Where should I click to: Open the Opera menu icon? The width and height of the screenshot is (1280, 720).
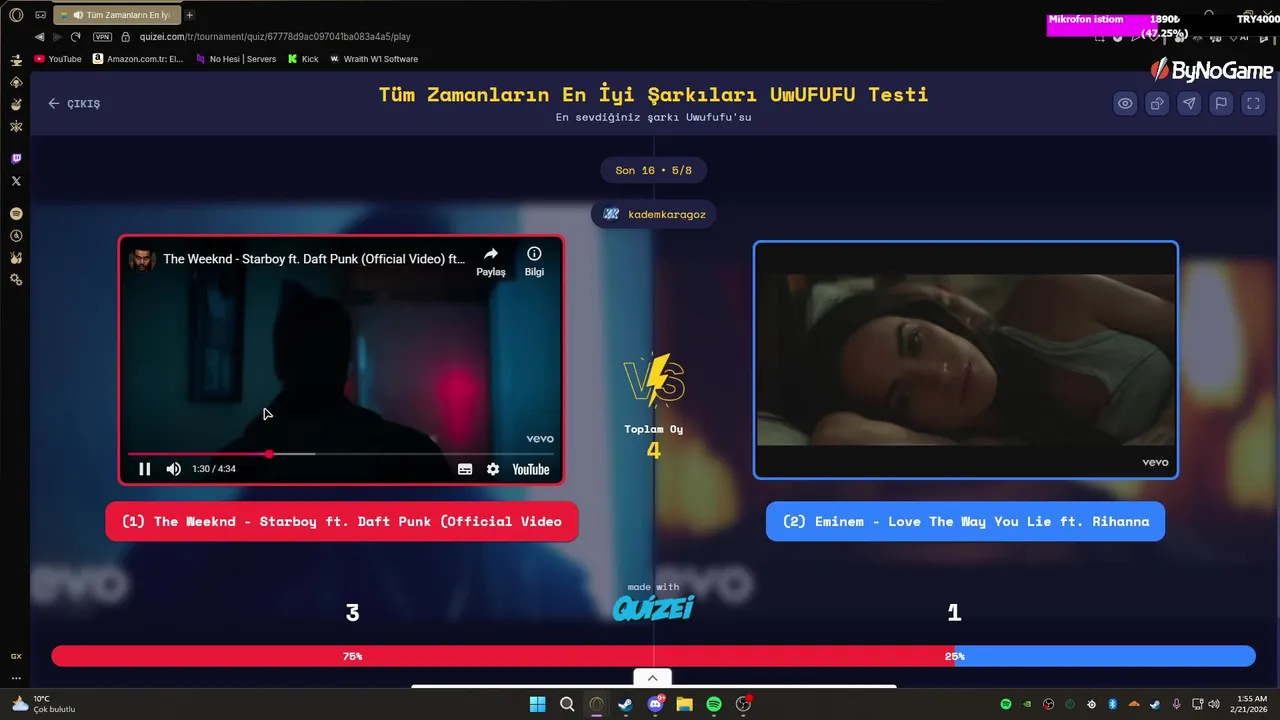pos(16,15)
